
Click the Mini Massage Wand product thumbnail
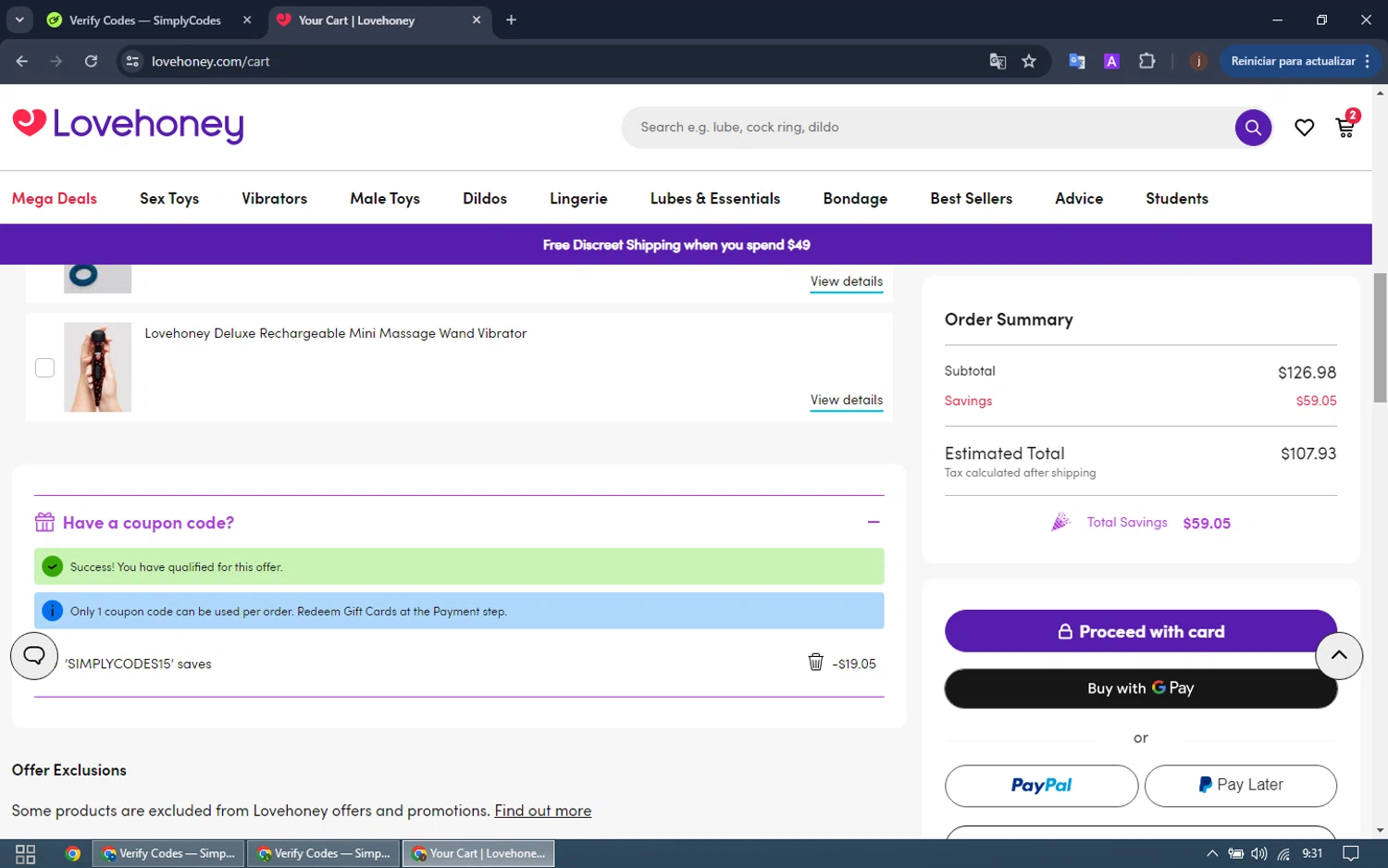(x=97, y=367)
